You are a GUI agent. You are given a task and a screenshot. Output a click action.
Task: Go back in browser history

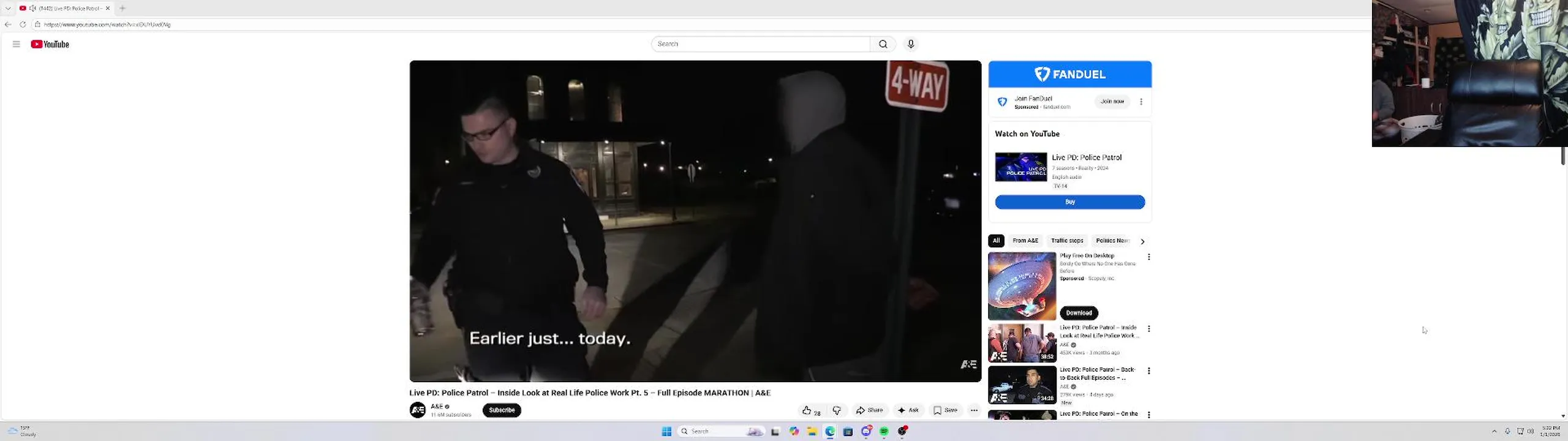click(x=8, y=24)
